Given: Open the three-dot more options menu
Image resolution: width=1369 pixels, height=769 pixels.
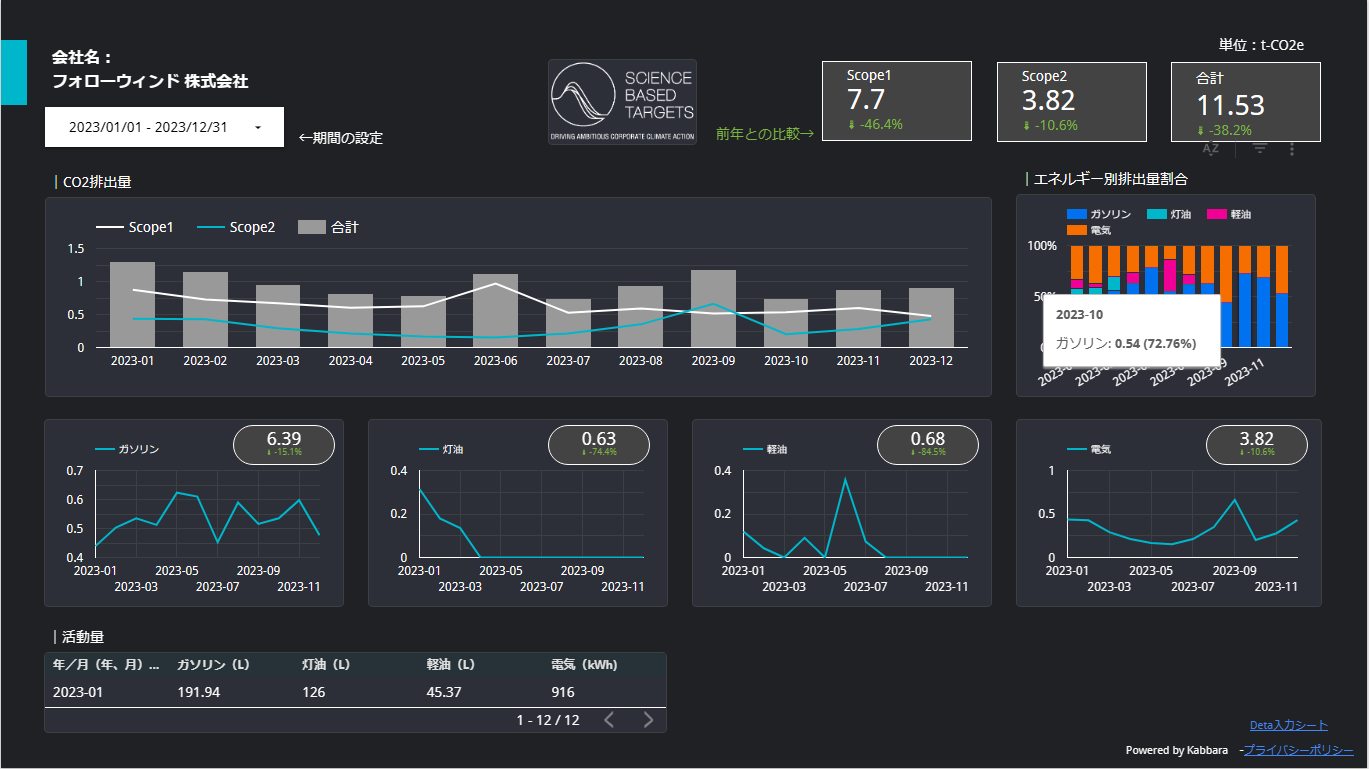Looking at the screenshot, I should (x=1292, y=149).
